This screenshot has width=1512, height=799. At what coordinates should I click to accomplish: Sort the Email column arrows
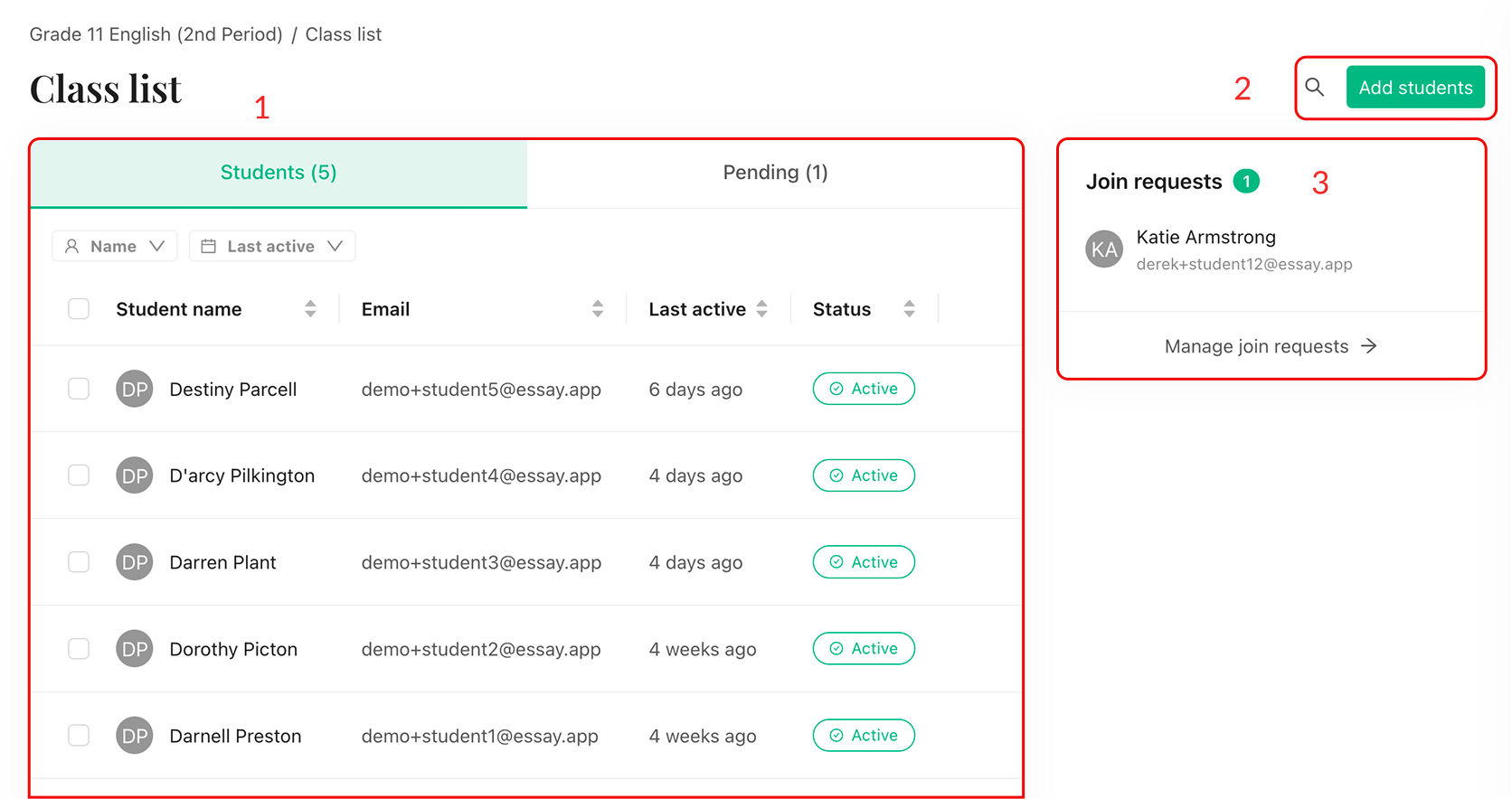click(x=598, y=309)
